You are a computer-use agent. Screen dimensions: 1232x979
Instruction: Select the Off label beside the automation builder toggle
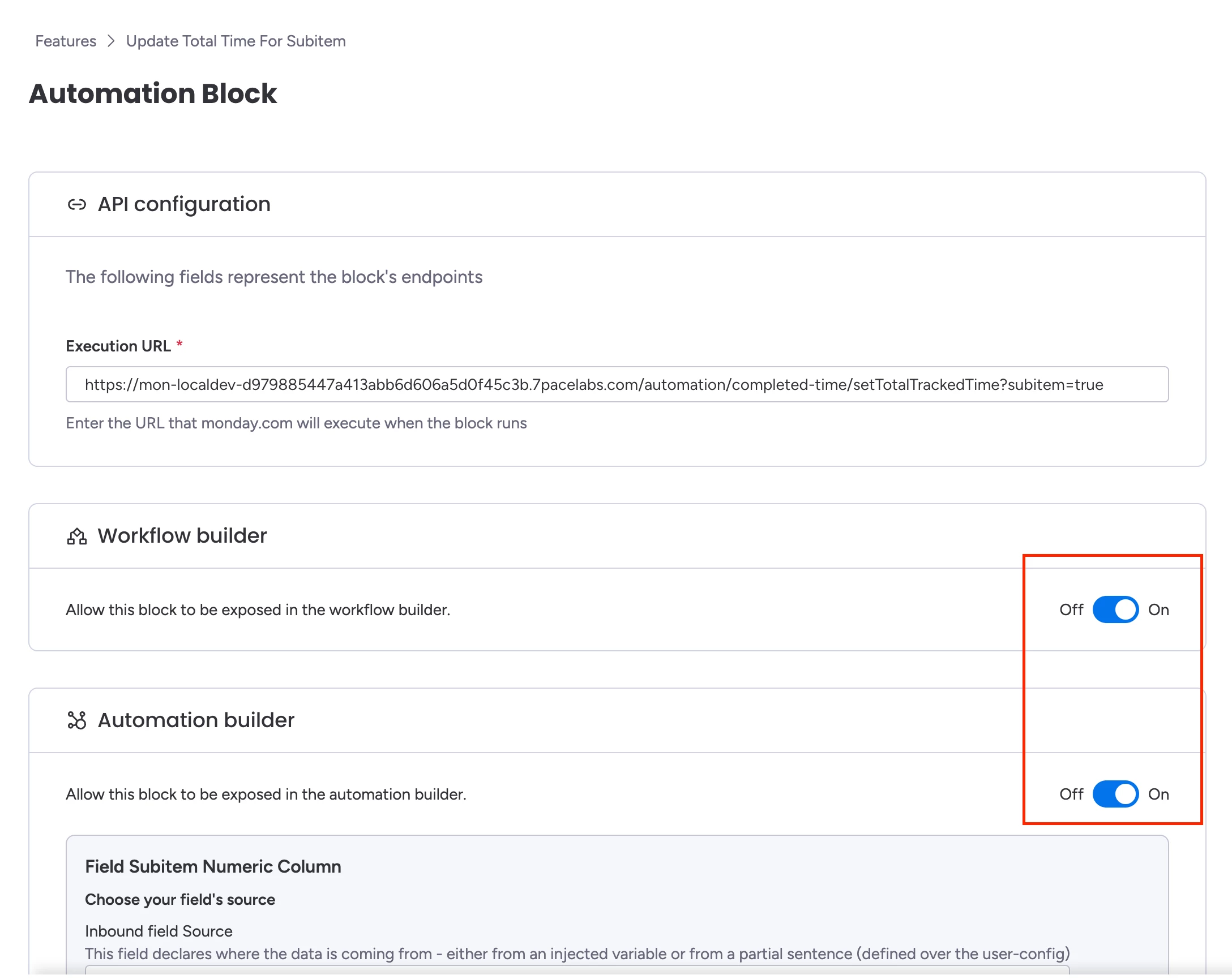[x=1071, y=794]
